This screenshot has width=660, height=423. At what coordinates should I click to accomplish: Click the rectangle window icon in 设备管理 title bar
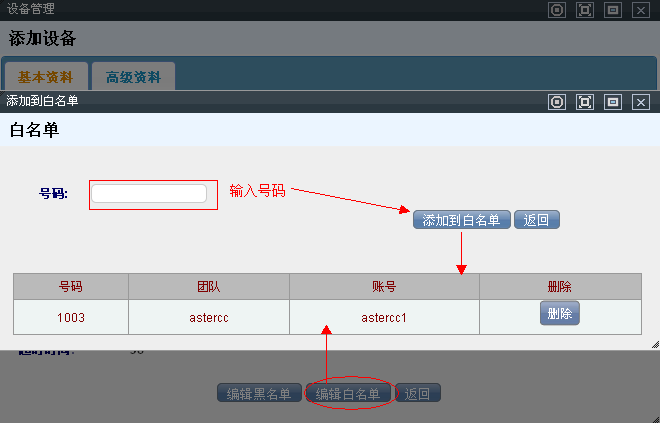coord(614,9)
